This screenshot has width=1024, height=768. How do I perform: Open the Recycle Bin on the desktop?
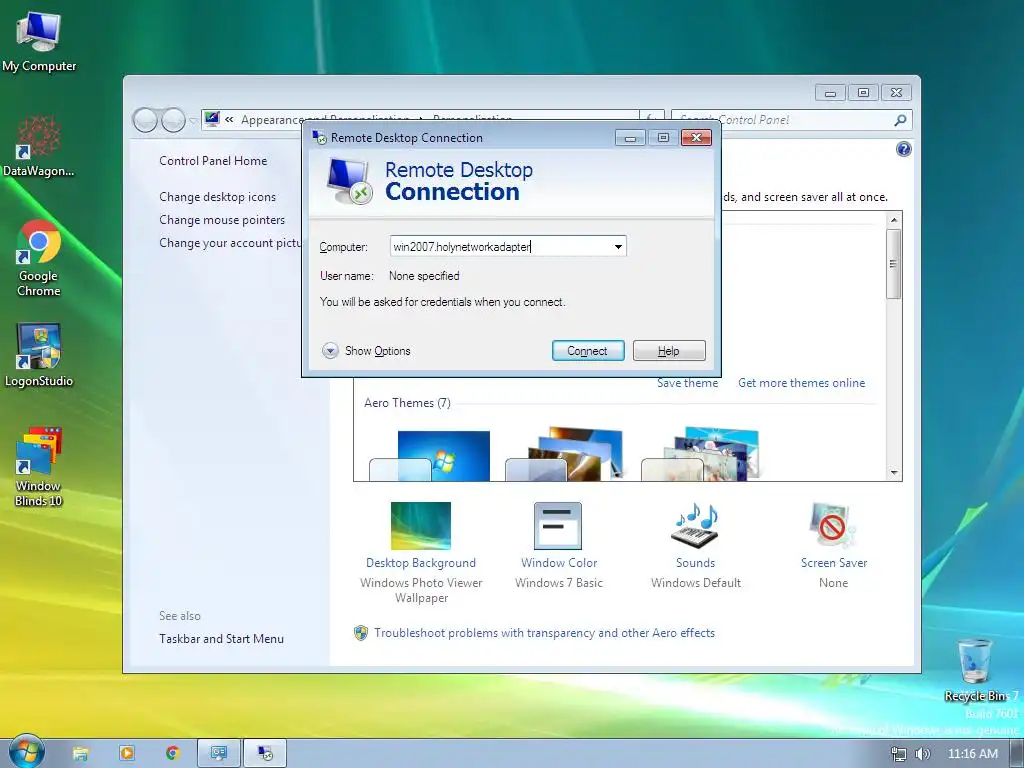pos(975,669)
